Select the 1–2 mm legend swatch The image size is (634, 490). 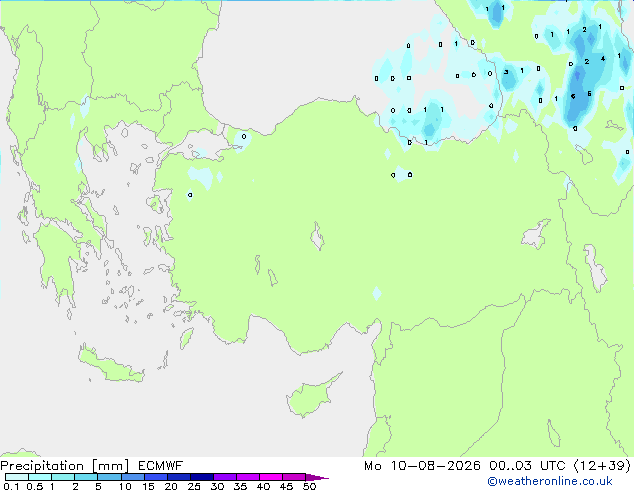(63, 477)
